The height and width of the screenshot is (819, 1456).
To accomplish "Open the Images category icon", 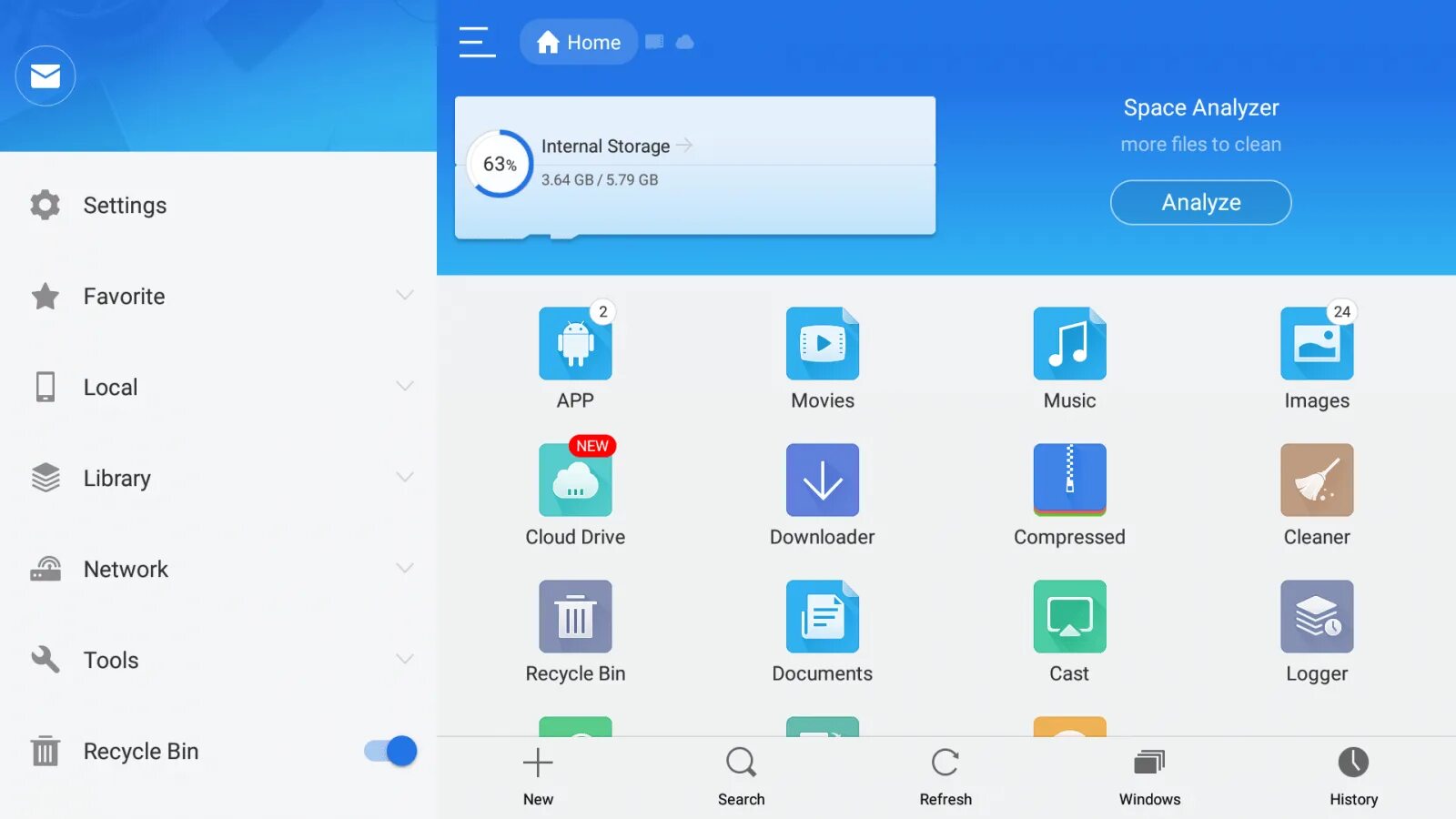I will (x=1317, y=344).
